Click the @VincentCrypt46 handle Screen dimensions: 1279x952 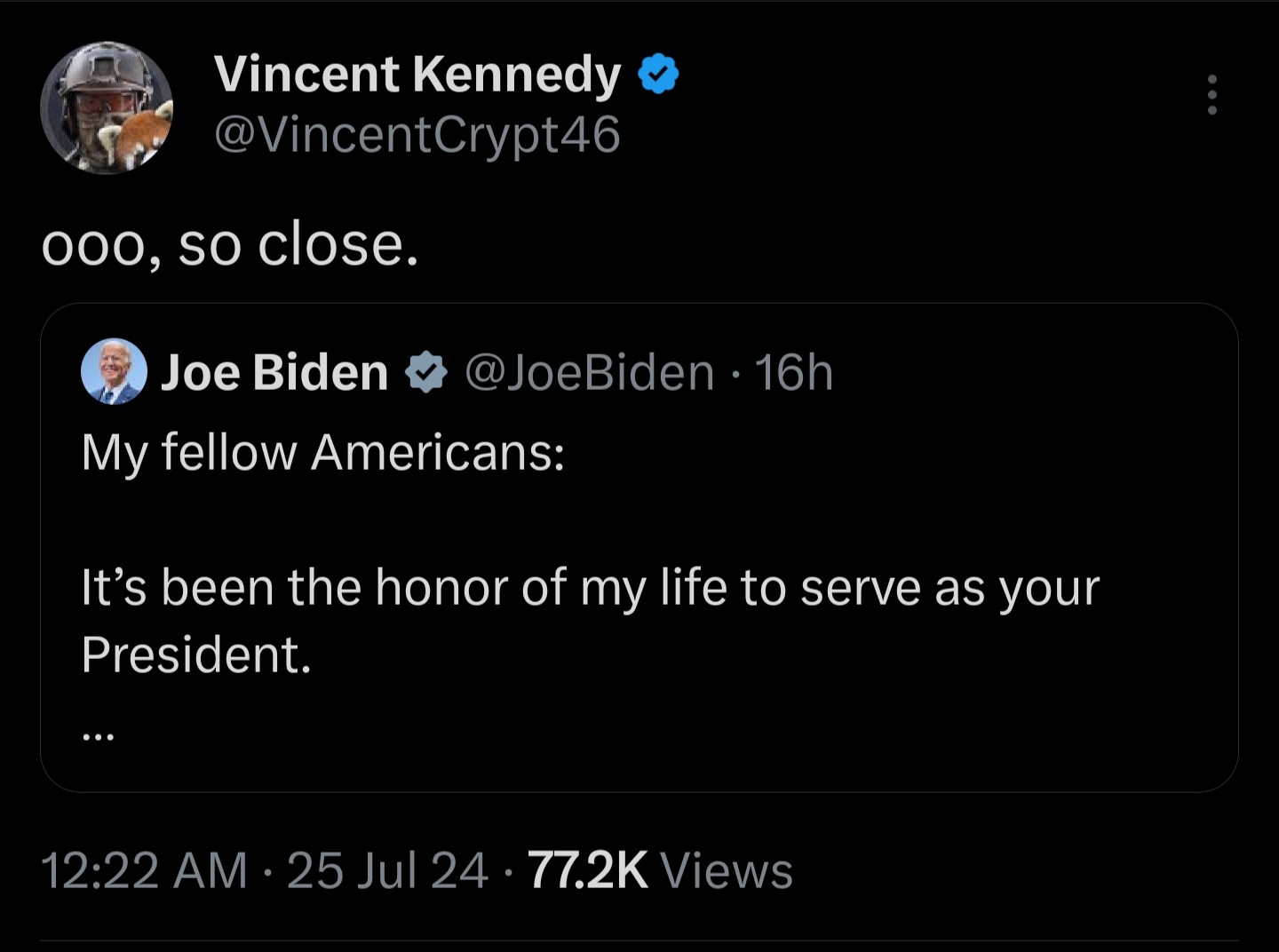point(417,135)
